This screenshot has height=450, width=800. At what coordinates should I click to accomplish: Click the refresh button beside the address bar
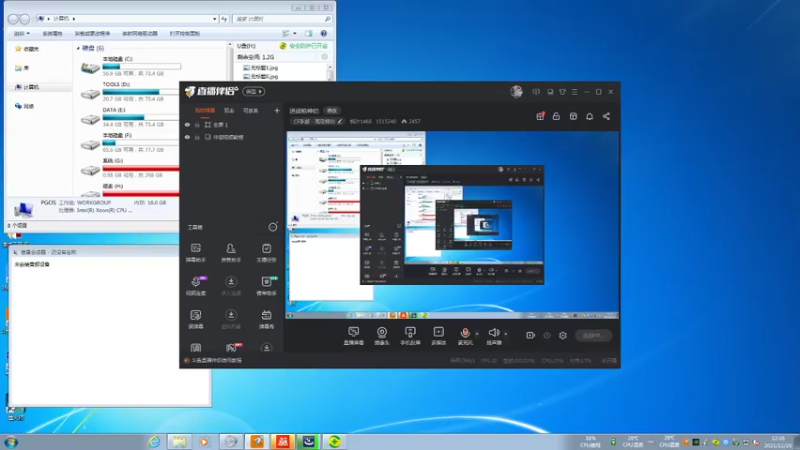click(224, 19)
